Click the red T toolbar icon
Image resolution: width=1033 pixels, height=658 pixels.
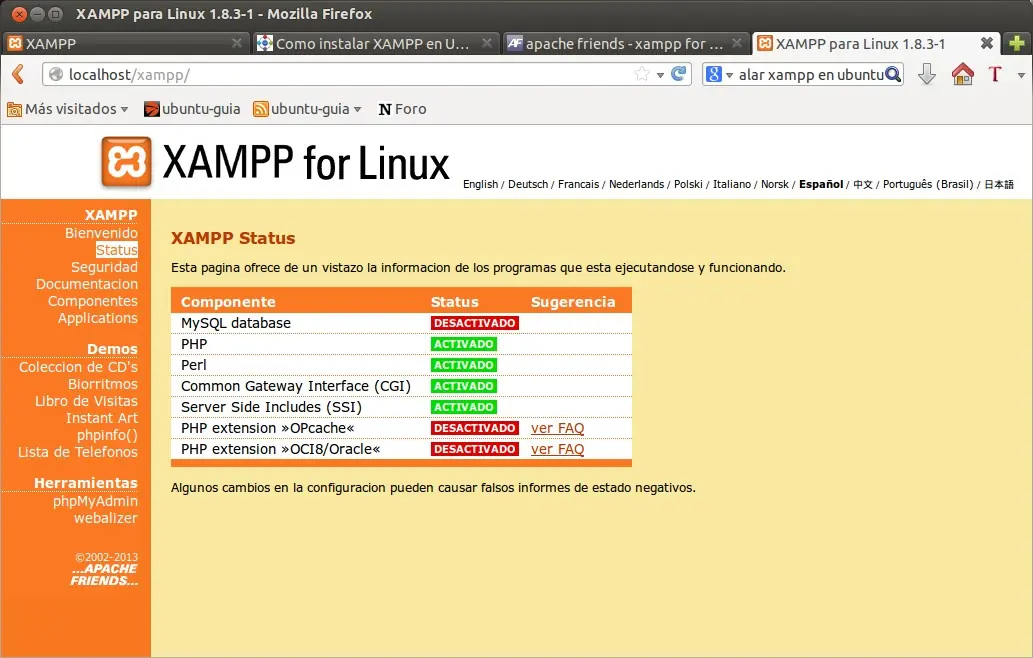click(995, 74)
